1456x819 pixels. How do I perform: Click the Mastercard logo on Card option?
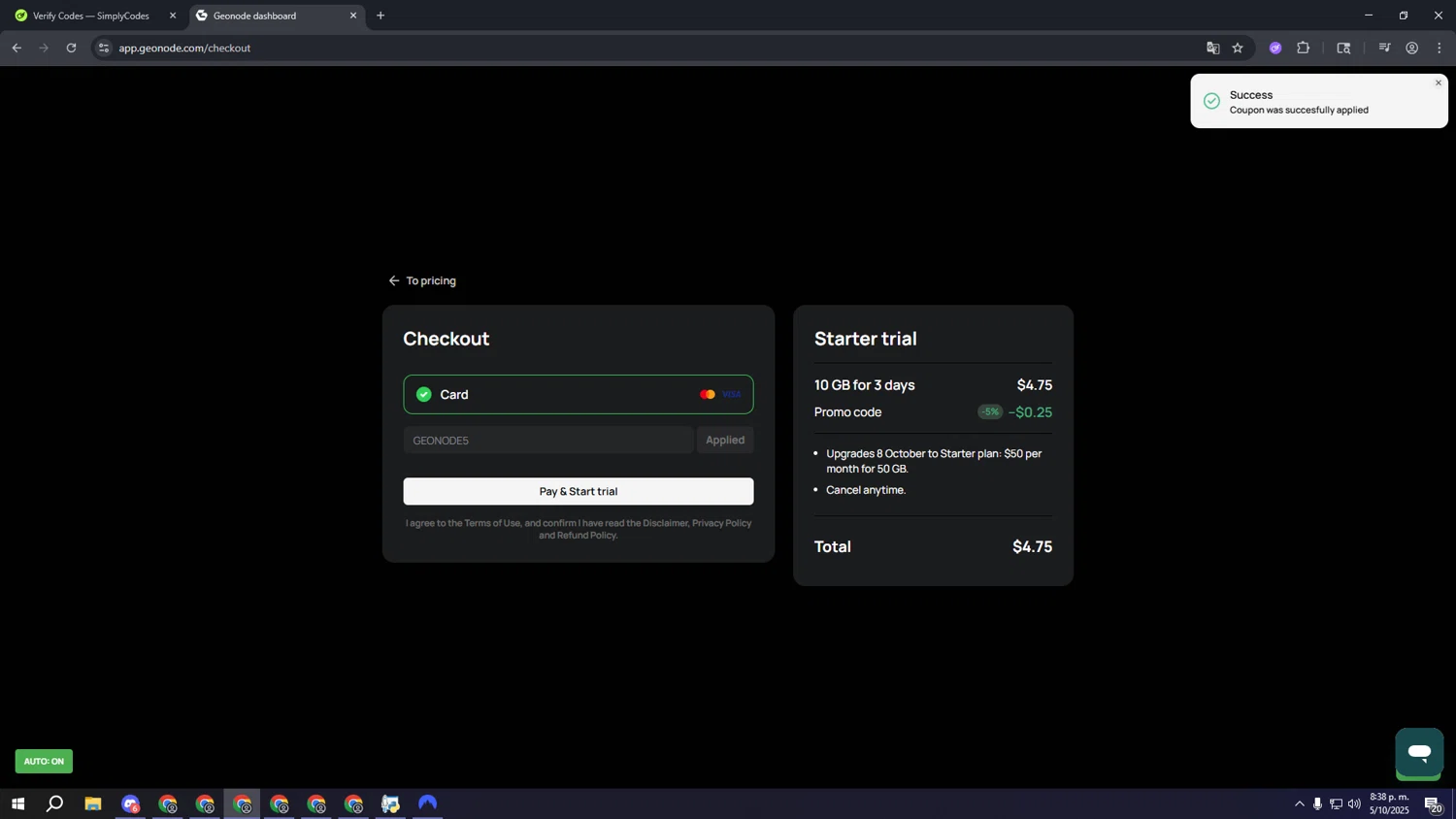[708, 394]
